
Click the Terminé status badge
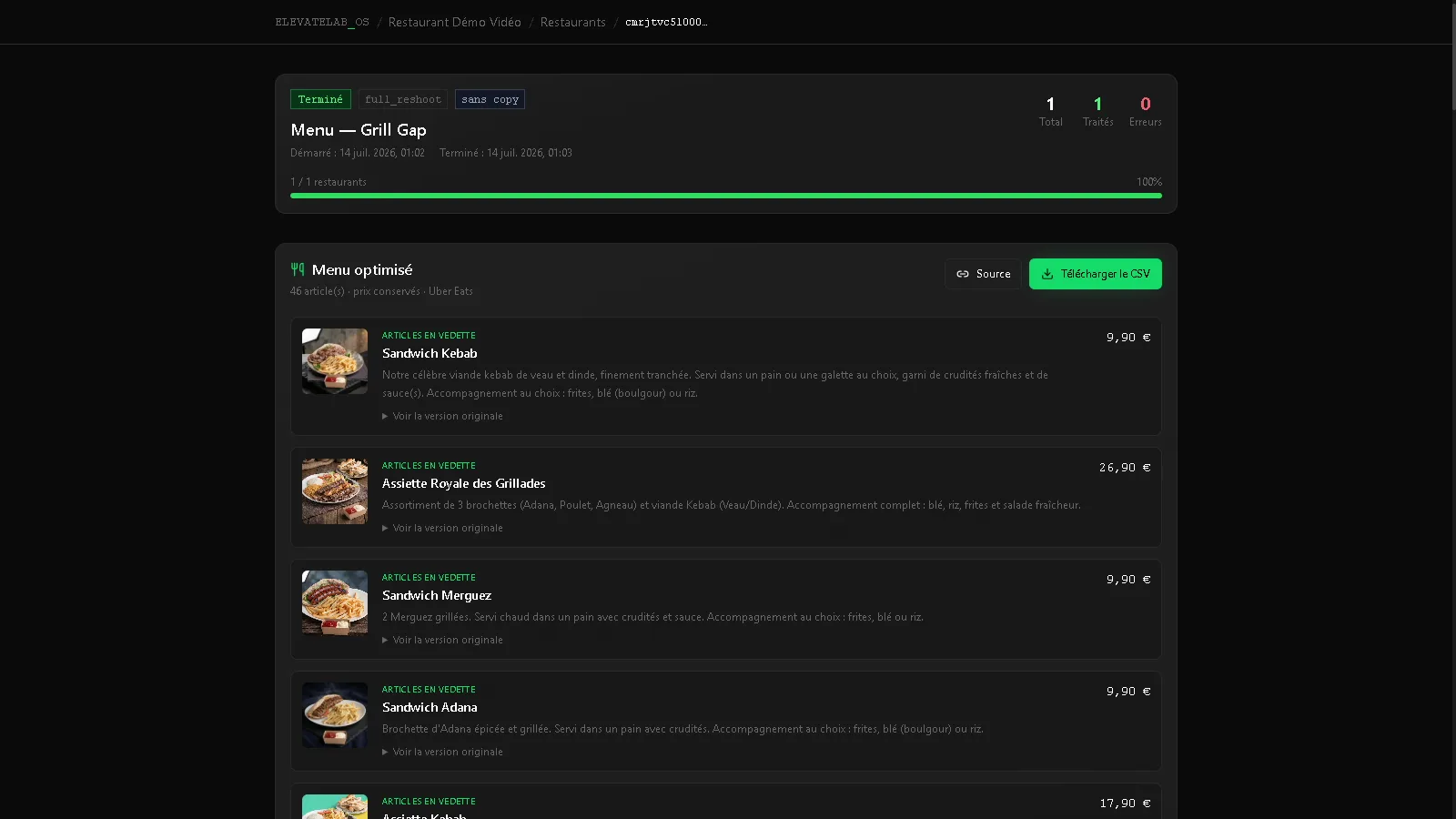(x=320, y=99)
